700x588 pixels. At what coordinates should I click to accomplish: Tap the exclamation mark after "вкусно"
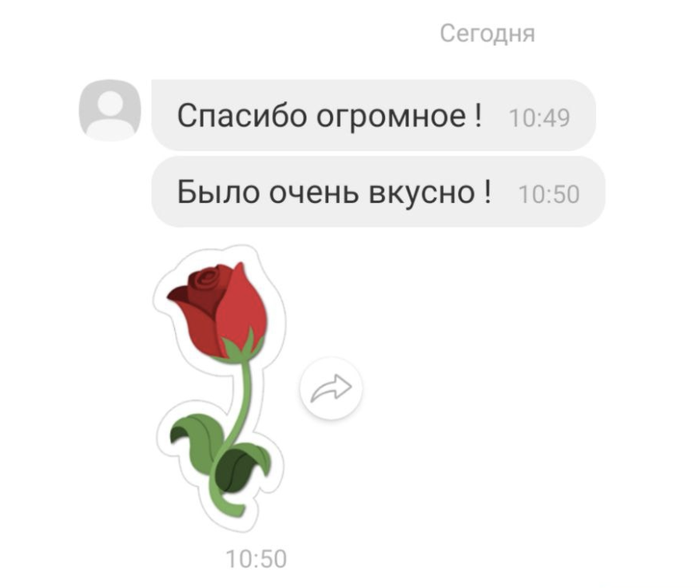pos(487,192)
